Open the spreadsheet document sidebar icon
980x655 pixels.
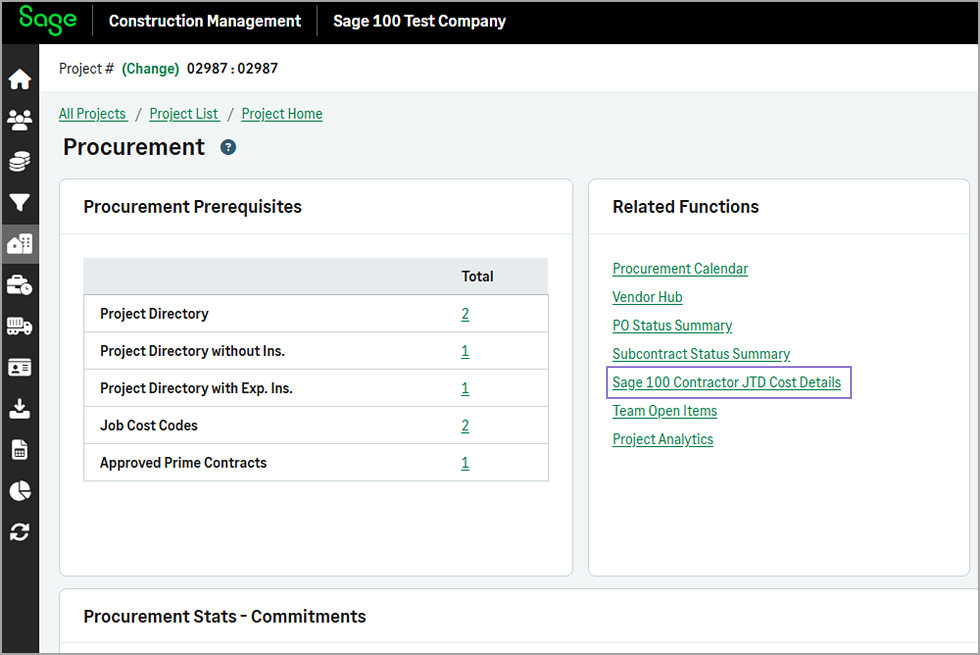tap(19, 449)
